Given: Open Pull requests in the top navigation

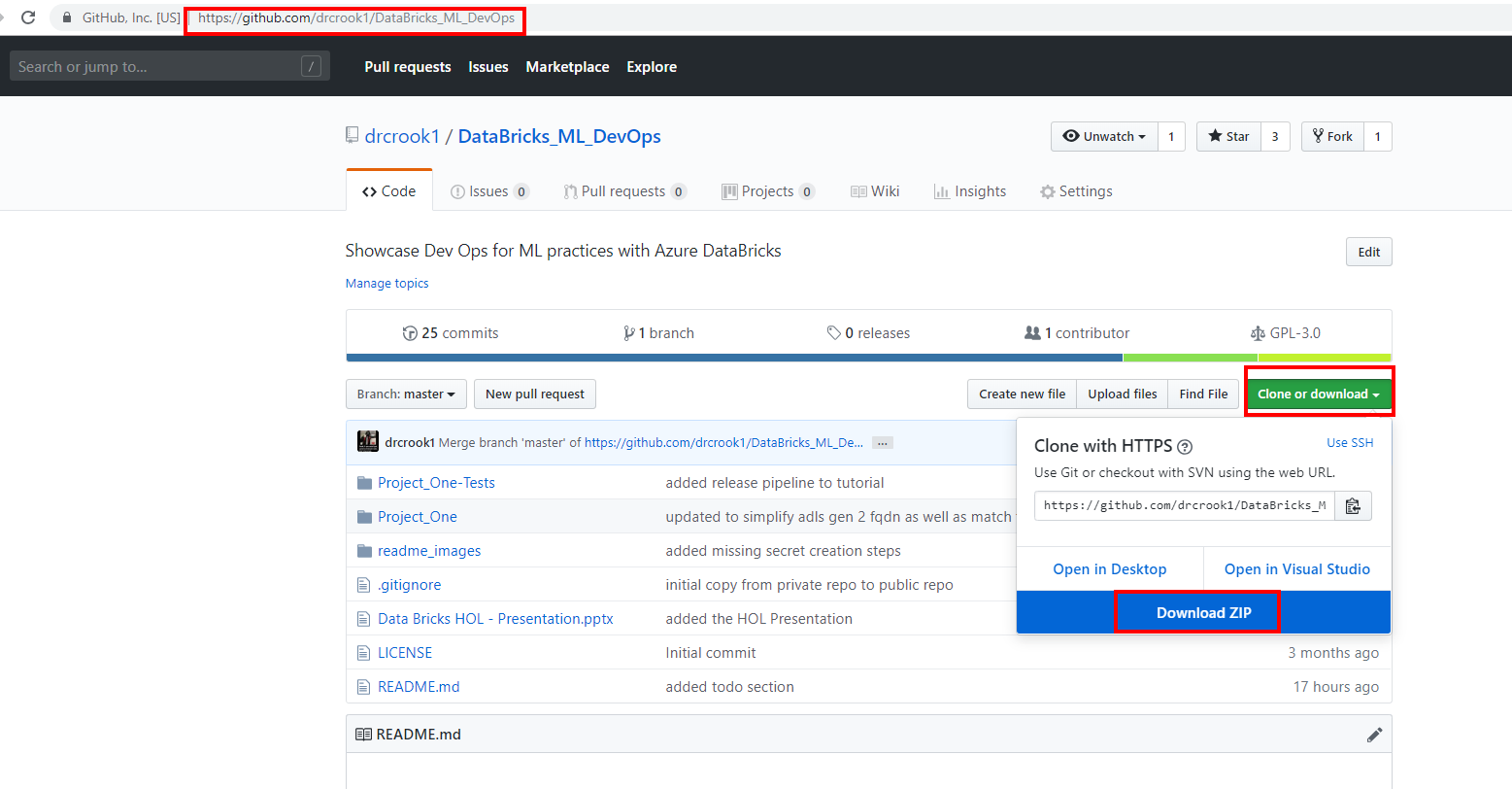Looking at the screenshot, I should coord(408,66).
